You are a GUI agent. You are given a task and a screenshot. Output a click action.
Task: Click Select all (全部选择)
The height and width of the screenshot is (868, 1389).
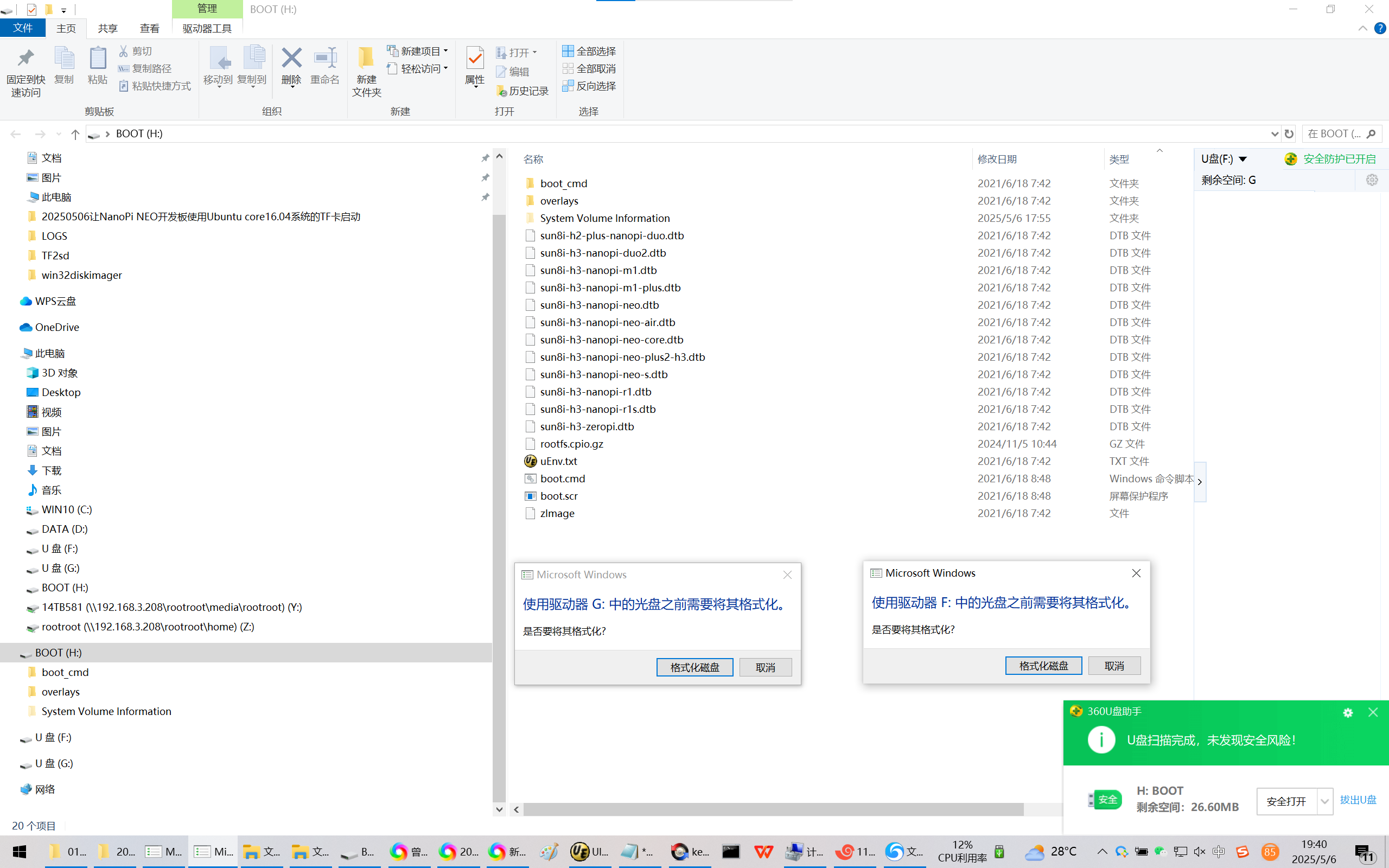click(x=589, y=51)
